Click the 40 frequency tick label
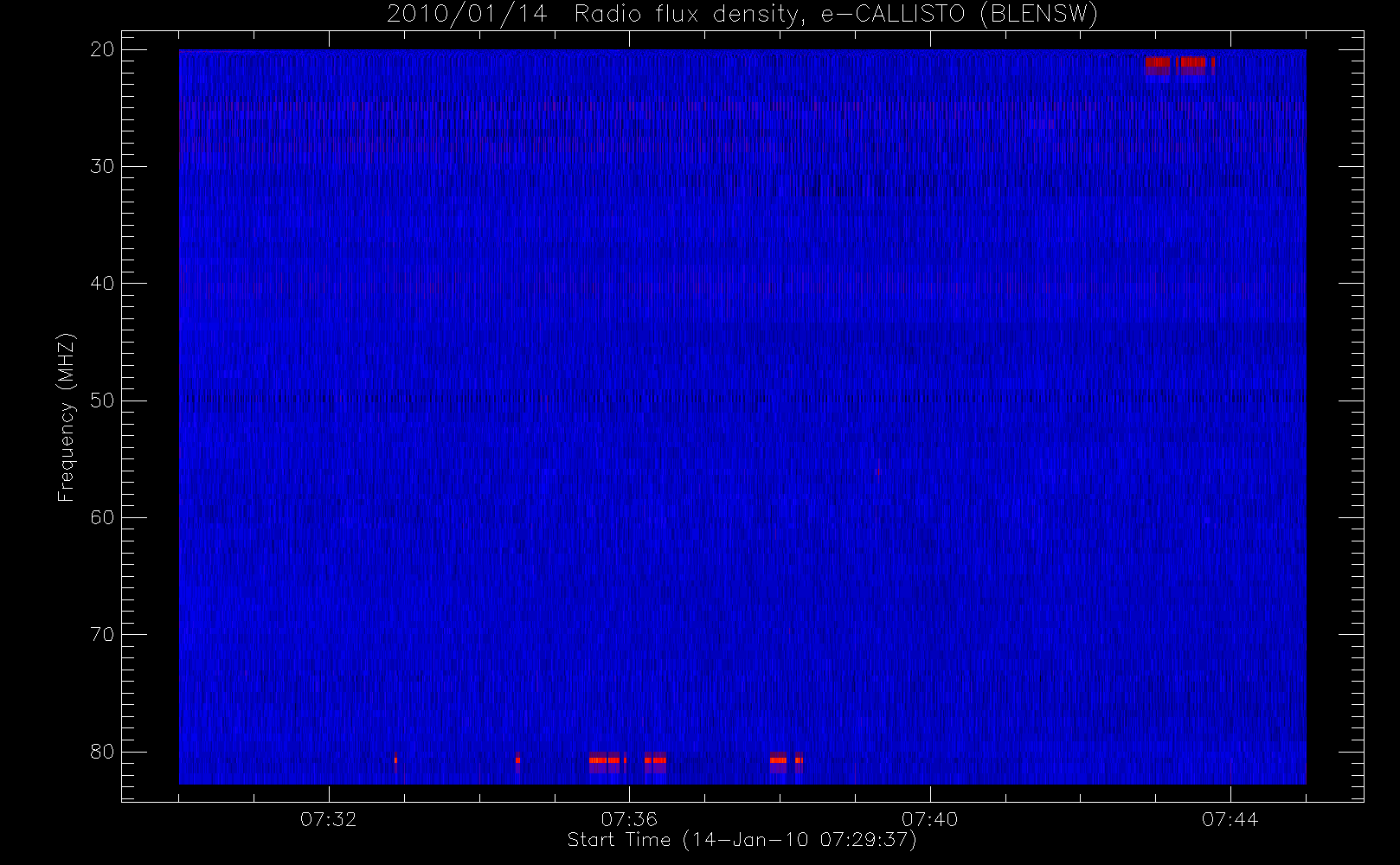 pyautogui.click(x=102, y=284)
